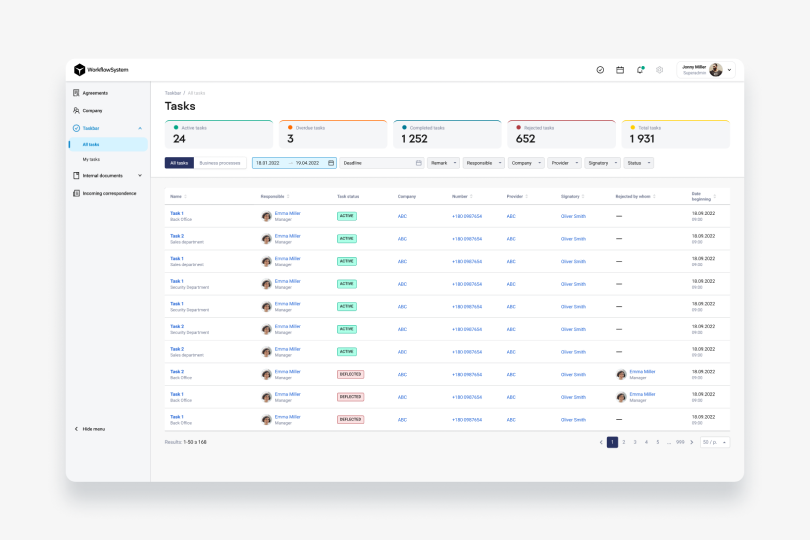The image size is (810, 540).
Task: Open the Remark filter dropdown
Action: coord(443,162)
